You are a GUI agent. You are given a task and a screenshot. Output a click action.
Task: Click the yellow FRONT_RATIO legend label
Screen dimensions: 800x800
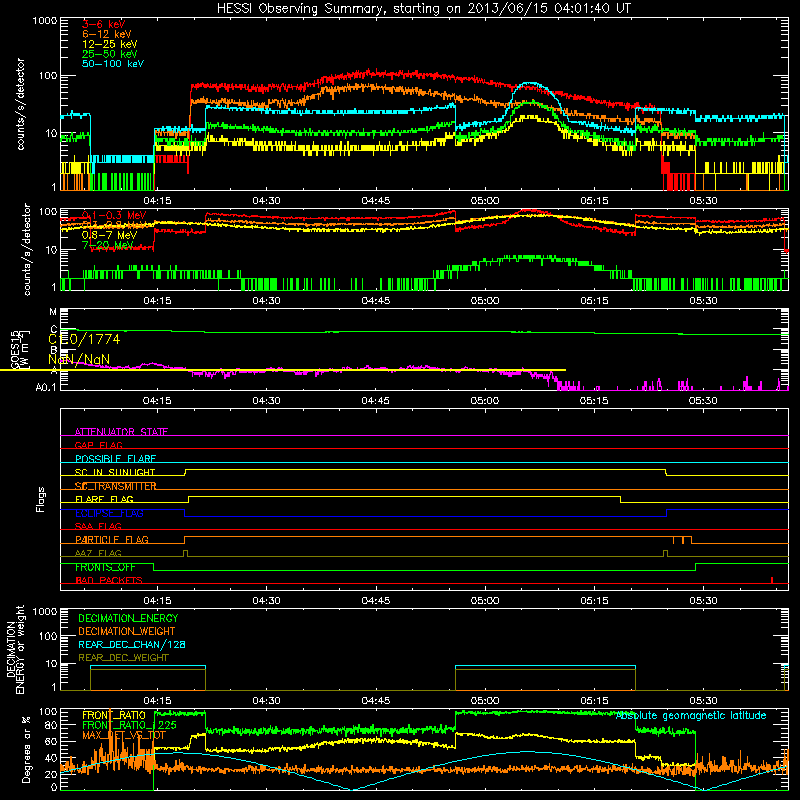point(114,715)
